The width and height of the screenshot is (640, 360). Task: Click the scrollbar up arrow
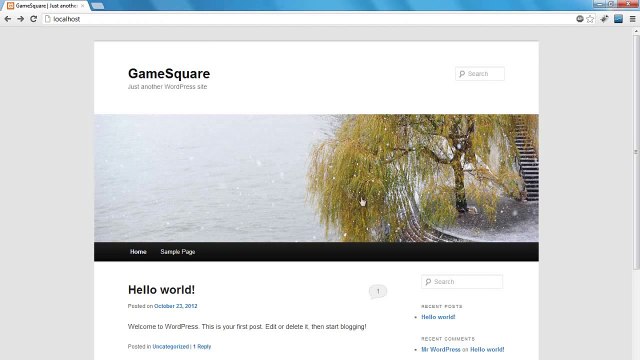coord(636,31)
